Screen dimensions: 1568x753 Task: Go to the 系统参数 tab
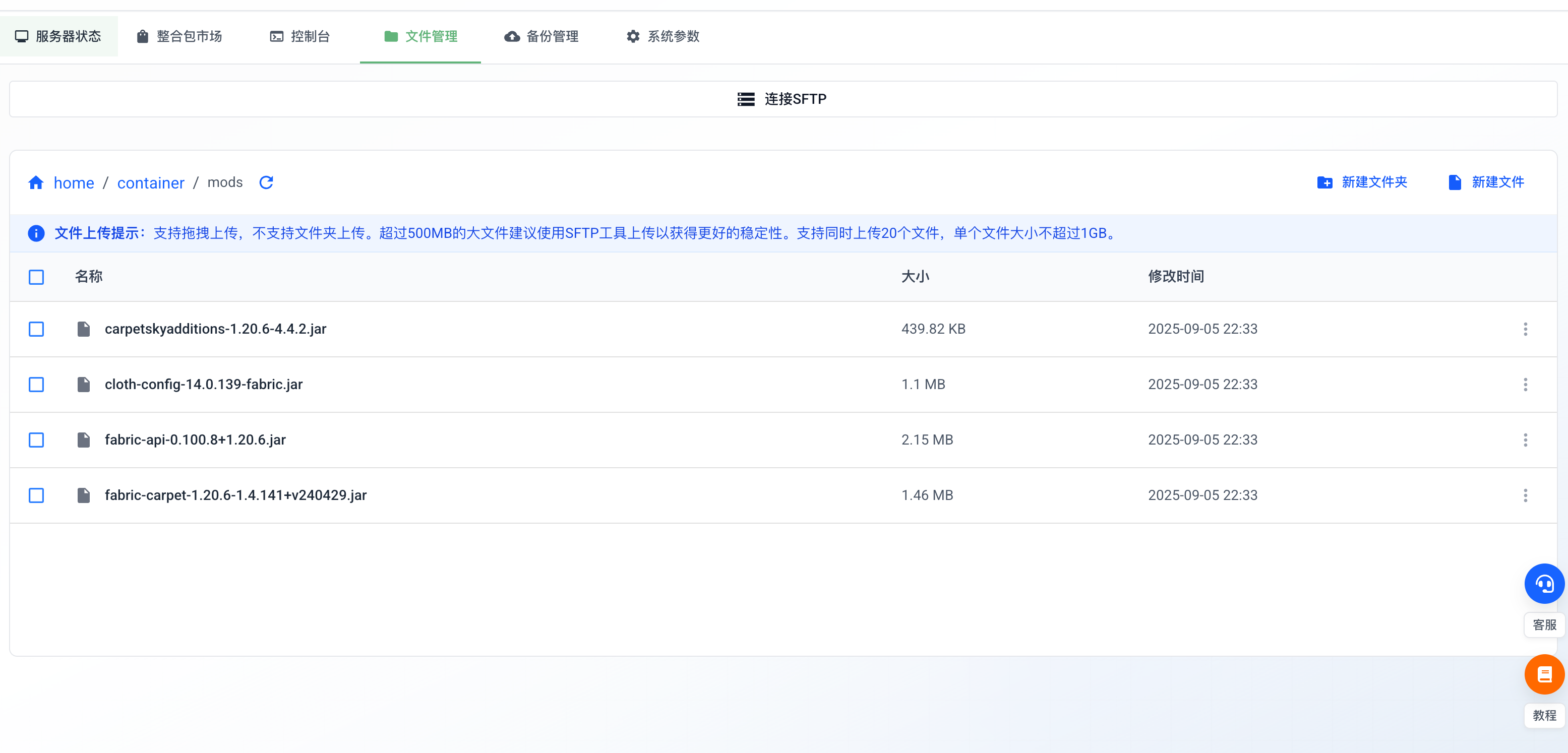coord(663,36)
